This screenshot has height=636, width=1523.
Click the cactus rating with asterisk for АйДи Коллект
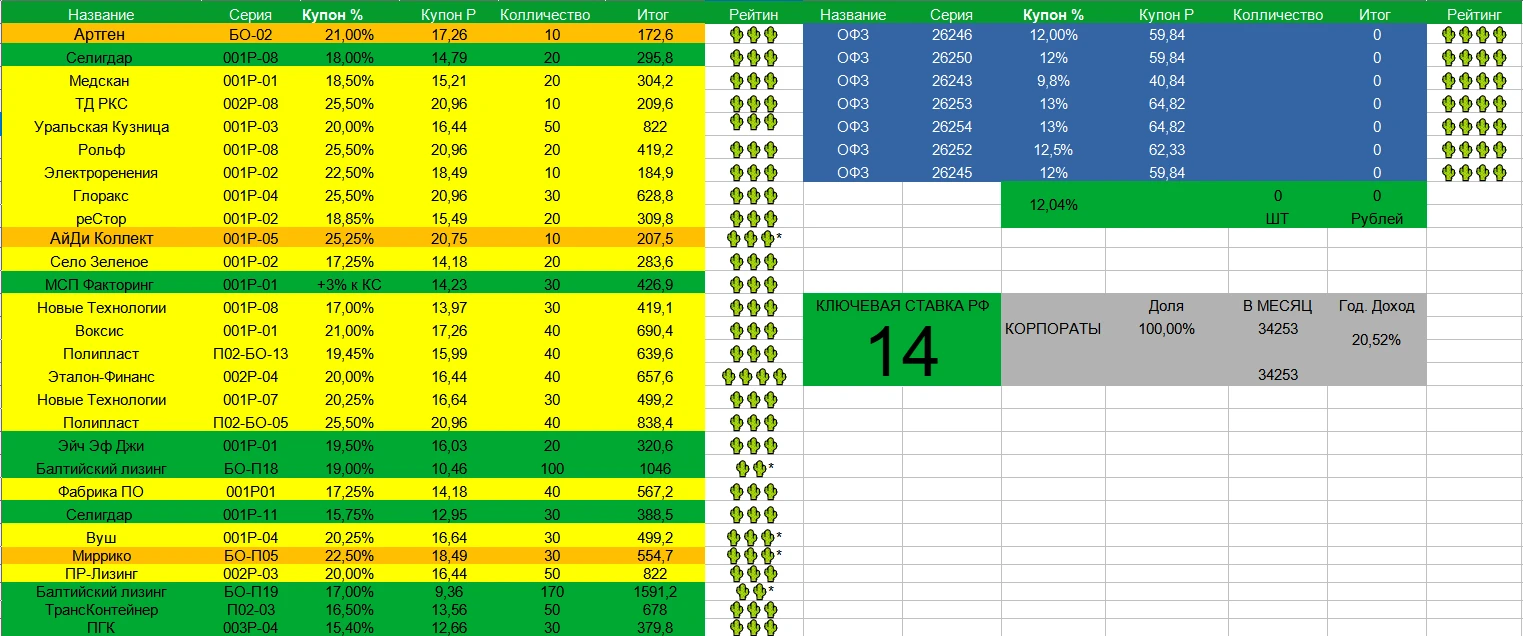[756, 239]
